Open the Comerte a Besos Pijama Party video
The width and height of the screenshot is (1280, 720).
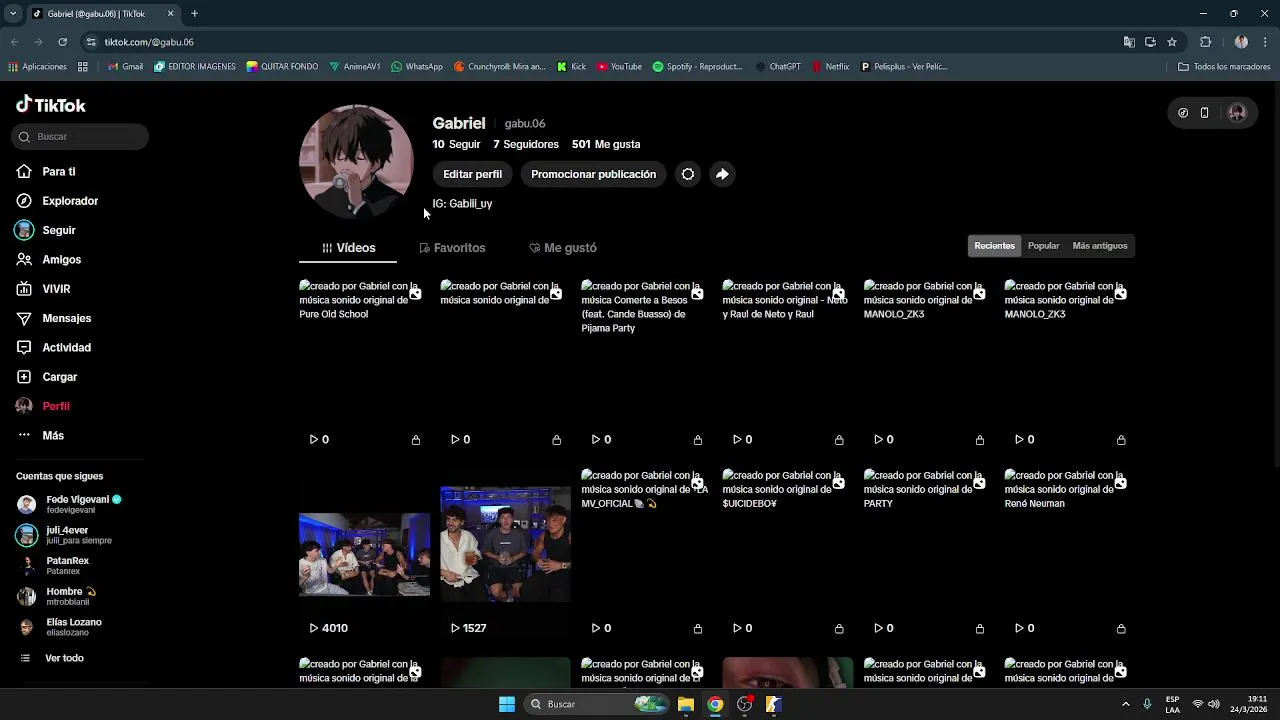point(646,365)
